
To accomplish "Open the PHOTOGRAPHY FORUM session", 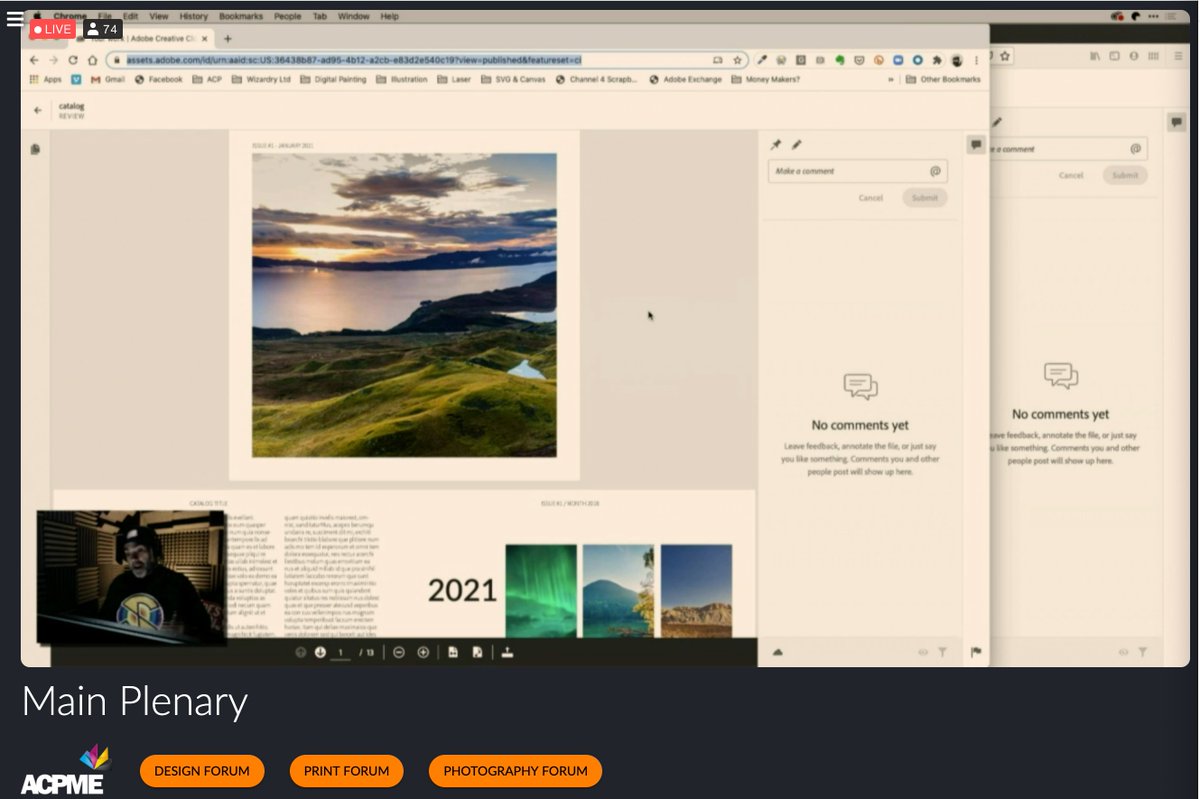I will click(515, 771).
